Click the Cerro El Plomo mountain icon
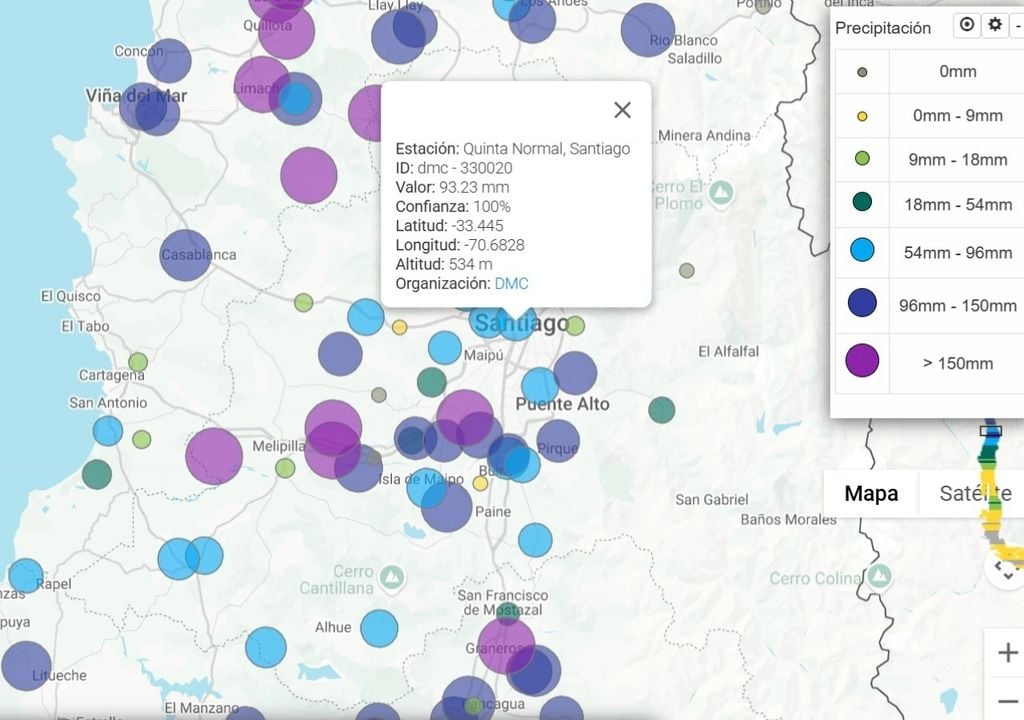 click(721, 192)
